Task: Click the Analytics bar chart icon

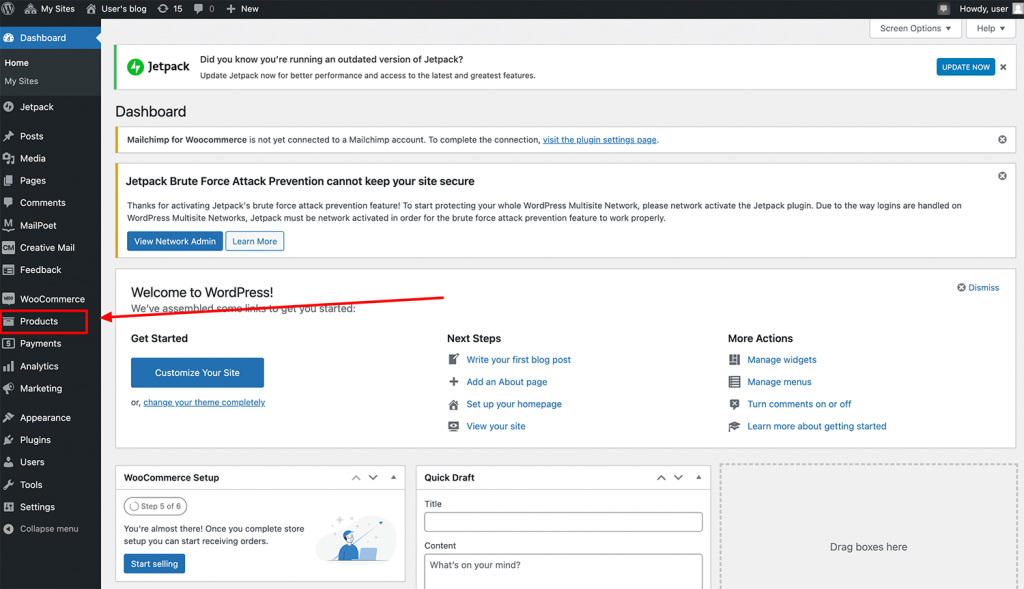Action: (x=8, y=366)
